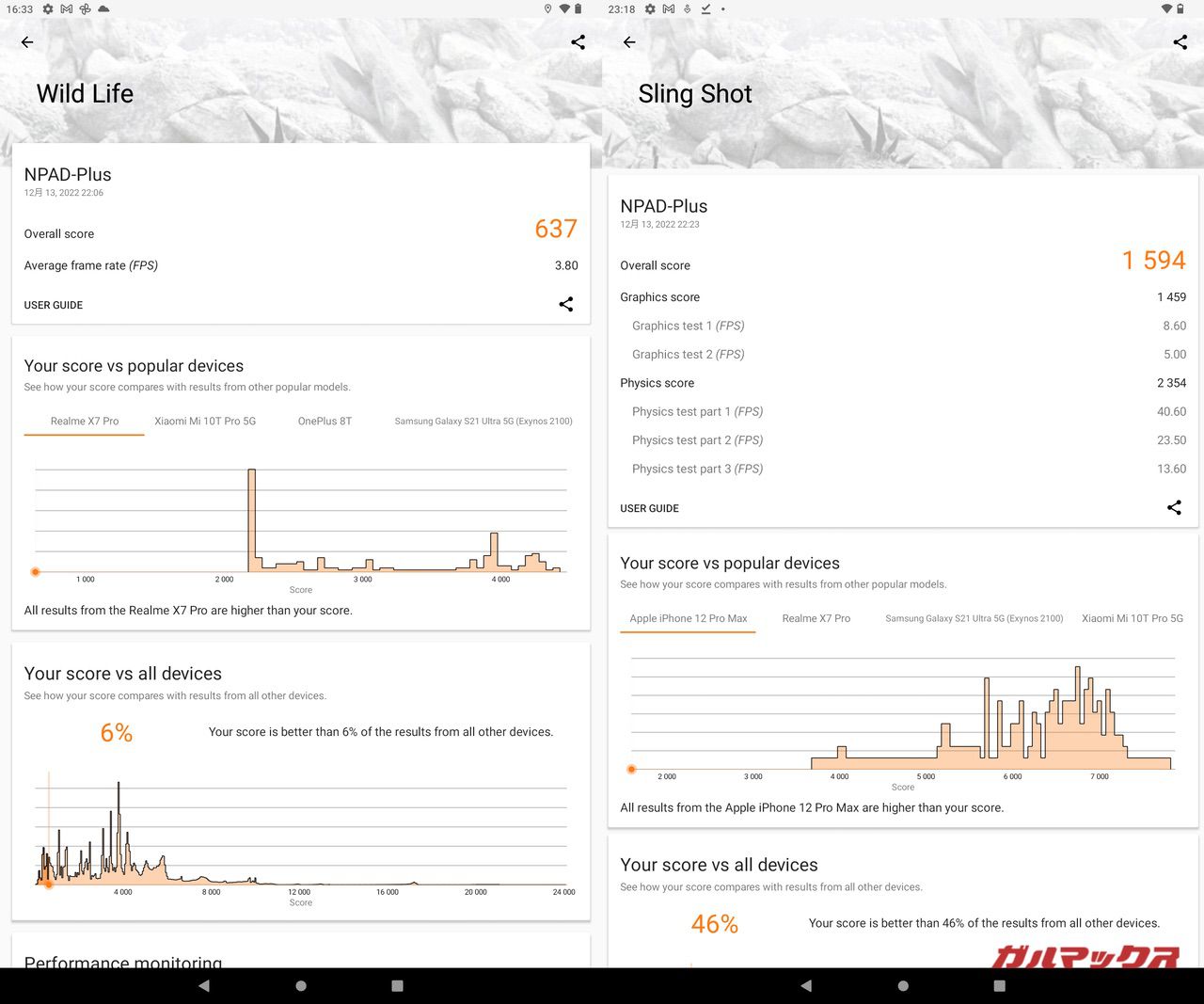Go back from the Wild Life screen
This screenshot has height=1004, width=1204.
point(27,42)
